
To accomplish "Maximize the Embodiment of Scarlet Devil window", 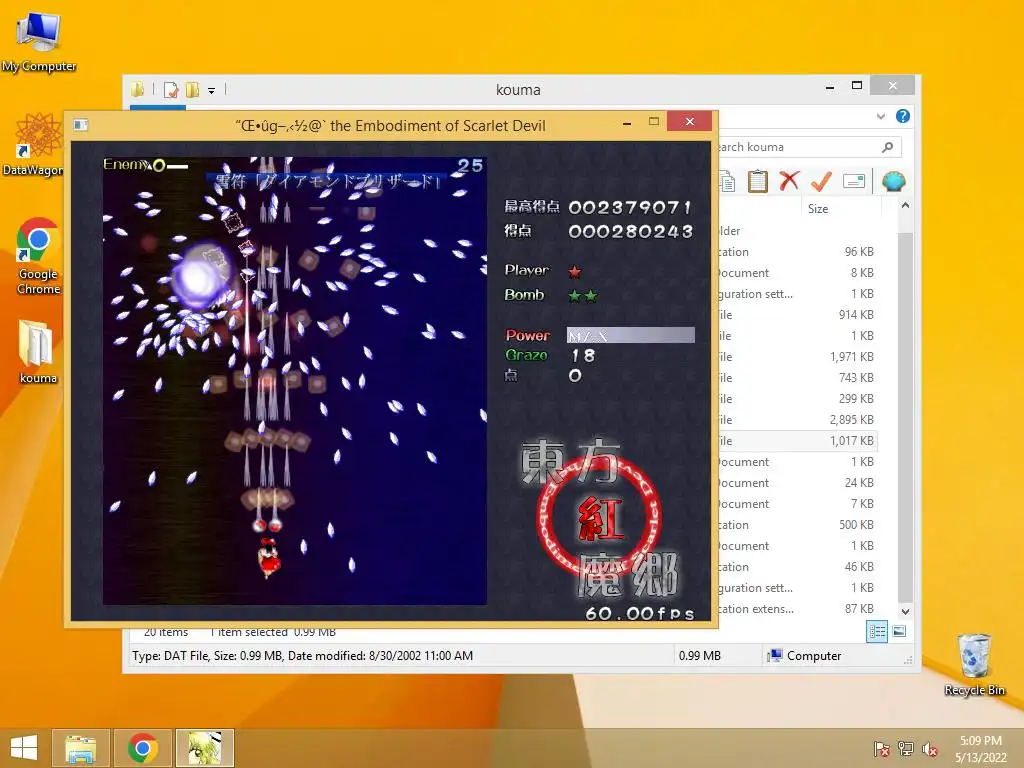I will 654,121.
